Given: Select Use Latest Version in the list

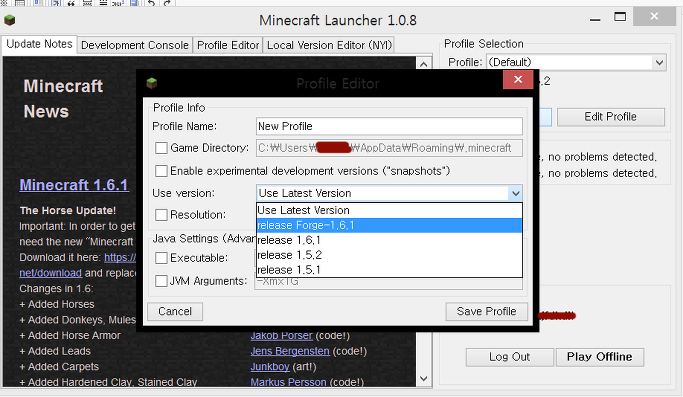Looking at the screenshot, I should click(389, 210).
